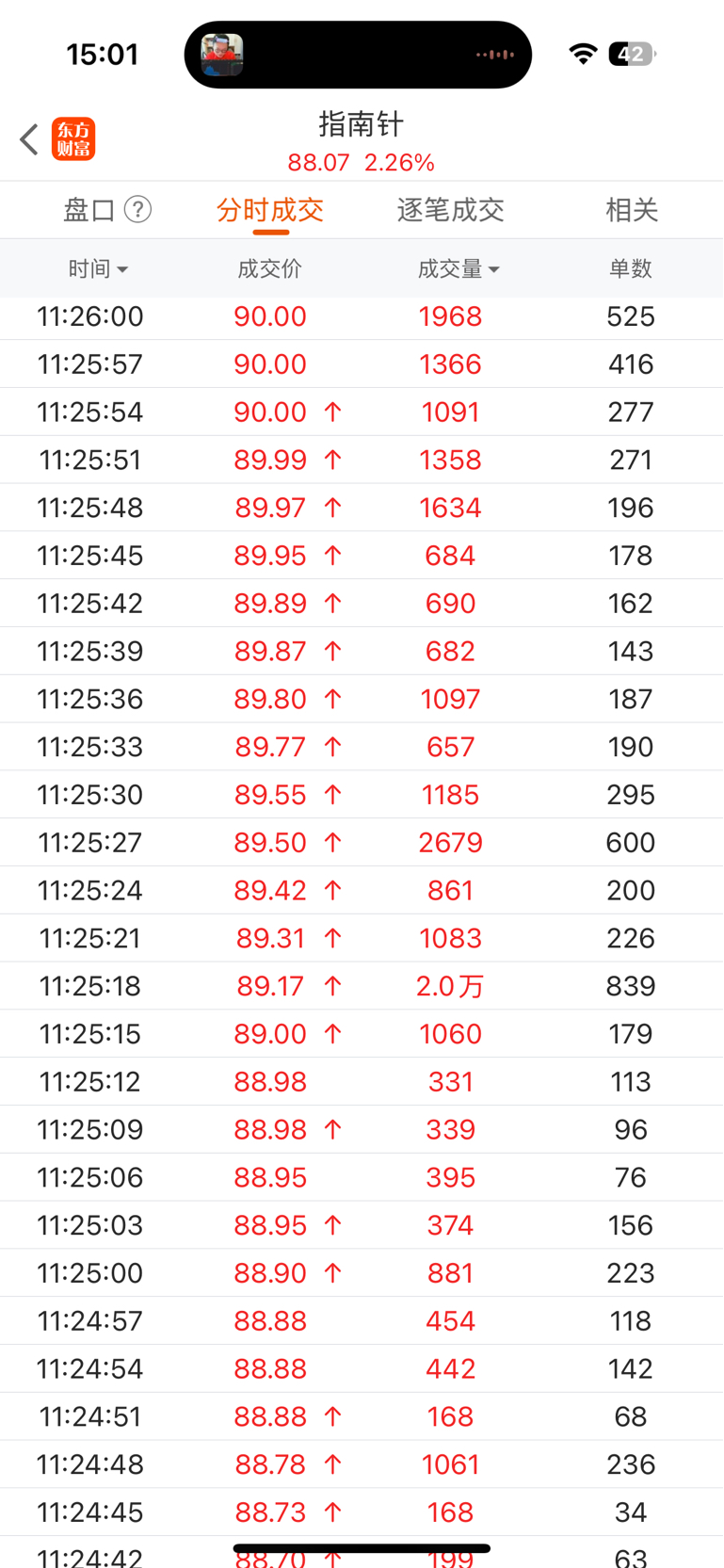Switch to the 逐笔成交 tab
This screenshot has width=724, height=1568.
[x=451, y=209]
